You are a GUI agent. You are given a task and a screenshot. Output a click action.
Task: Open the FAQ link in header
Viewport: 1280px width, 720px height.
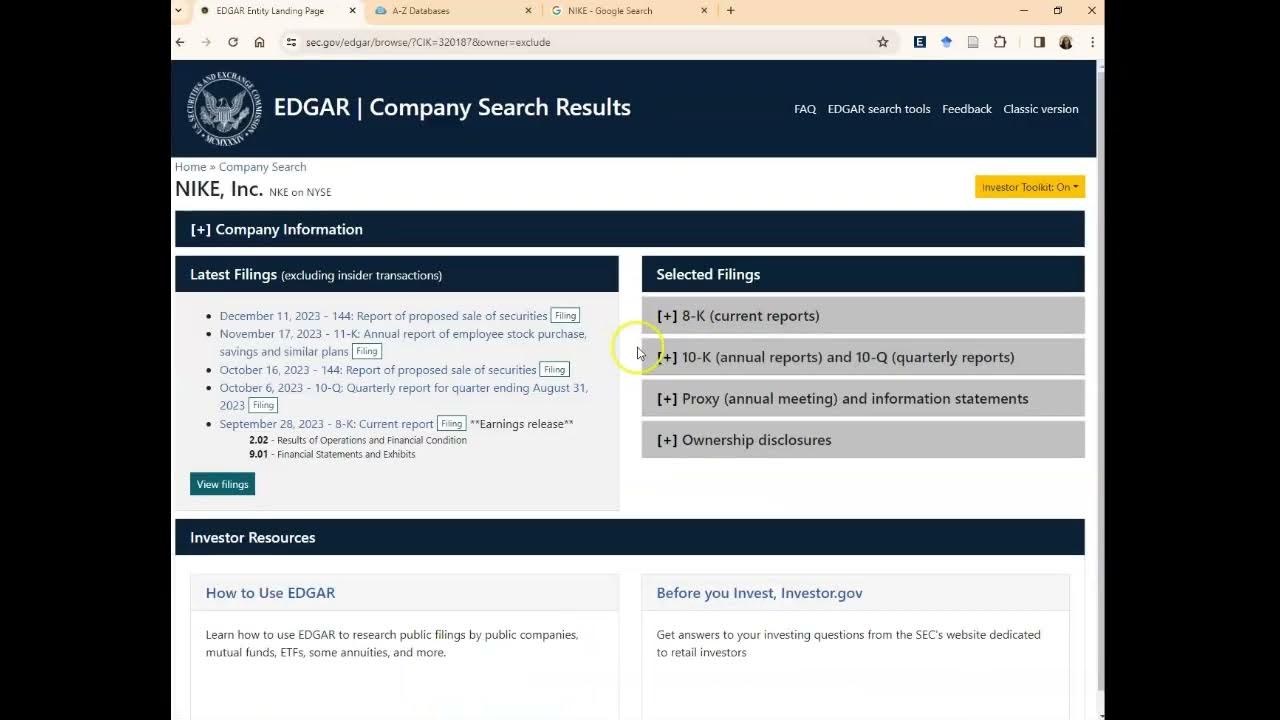point(805,109)
